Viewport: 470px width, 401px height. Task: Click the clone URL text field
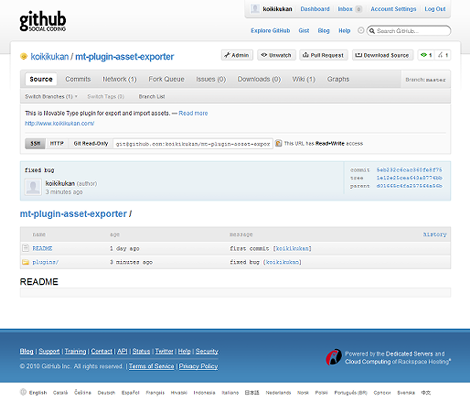pyautogui.click(x=193, y=144)
